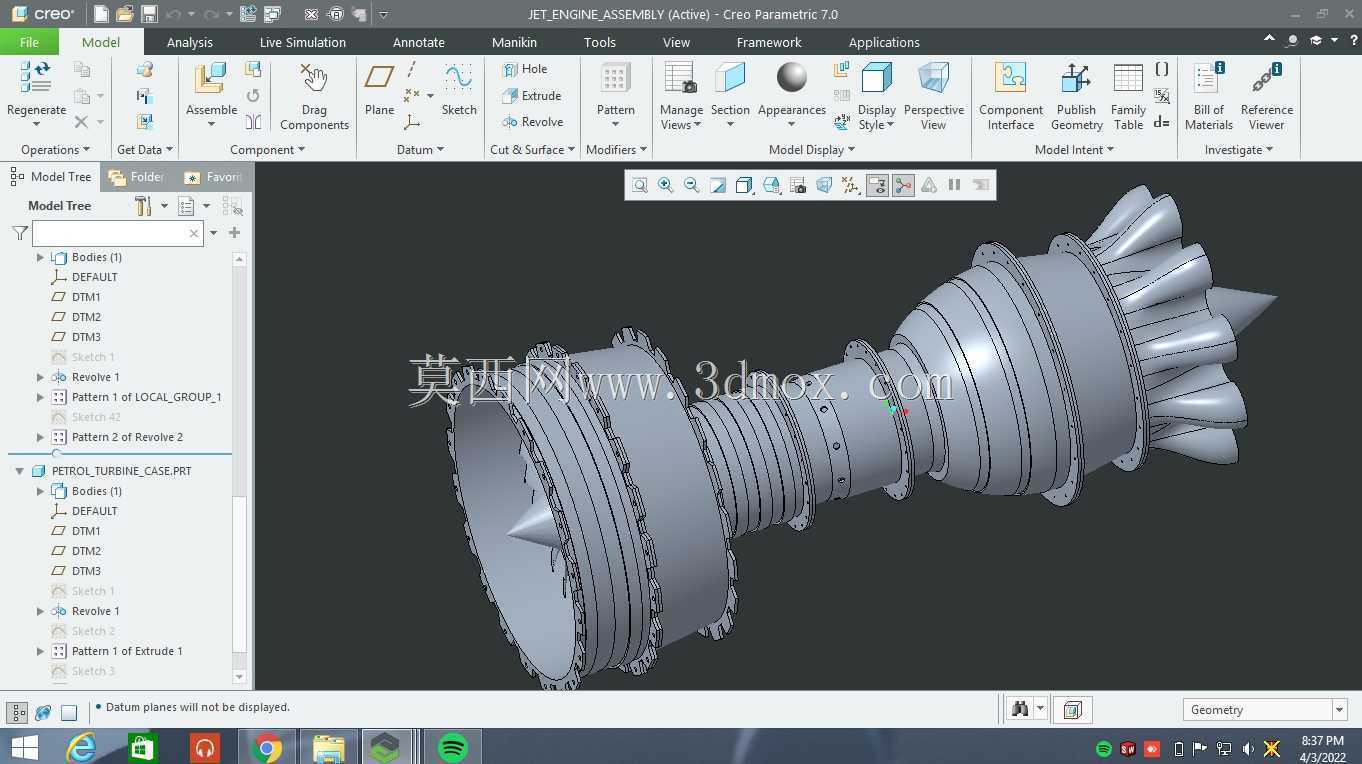Click the Open file folder icon

125,14
